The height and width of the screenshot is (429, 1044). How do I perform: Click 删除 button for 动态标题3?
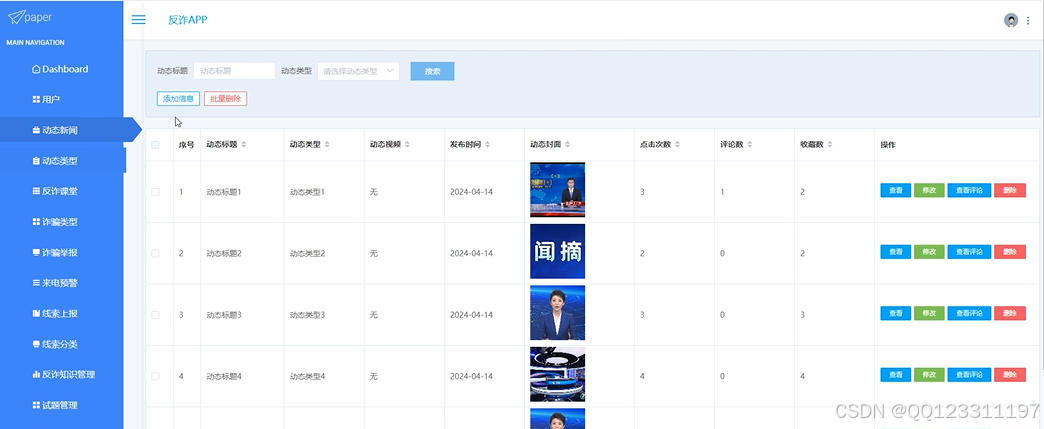[x=1010, y=313]
